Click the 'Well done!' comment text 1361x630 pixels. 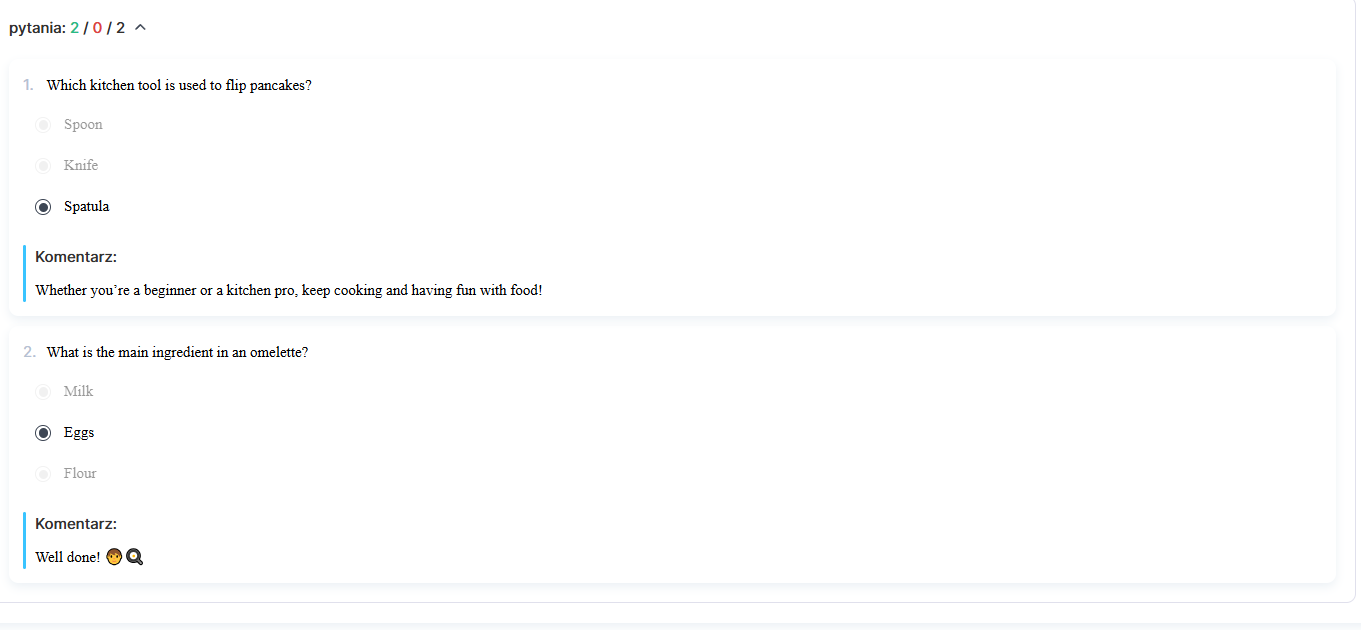68,557
